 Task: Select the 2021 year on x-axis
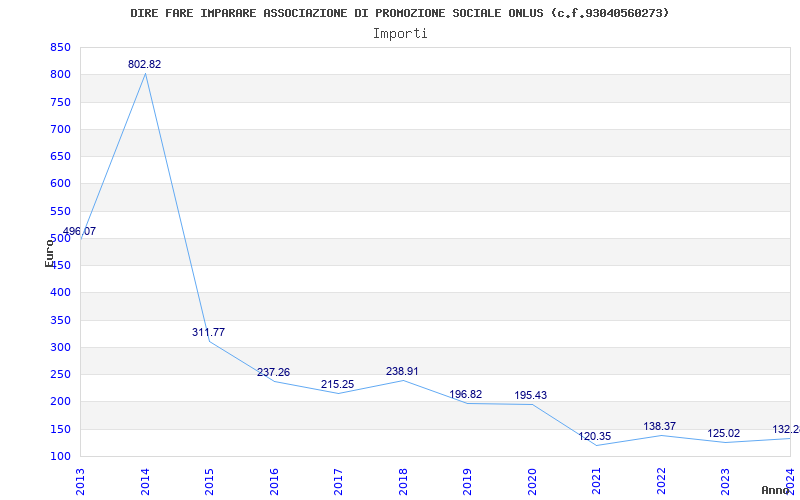pyautogui.click(x=595, y=480)
